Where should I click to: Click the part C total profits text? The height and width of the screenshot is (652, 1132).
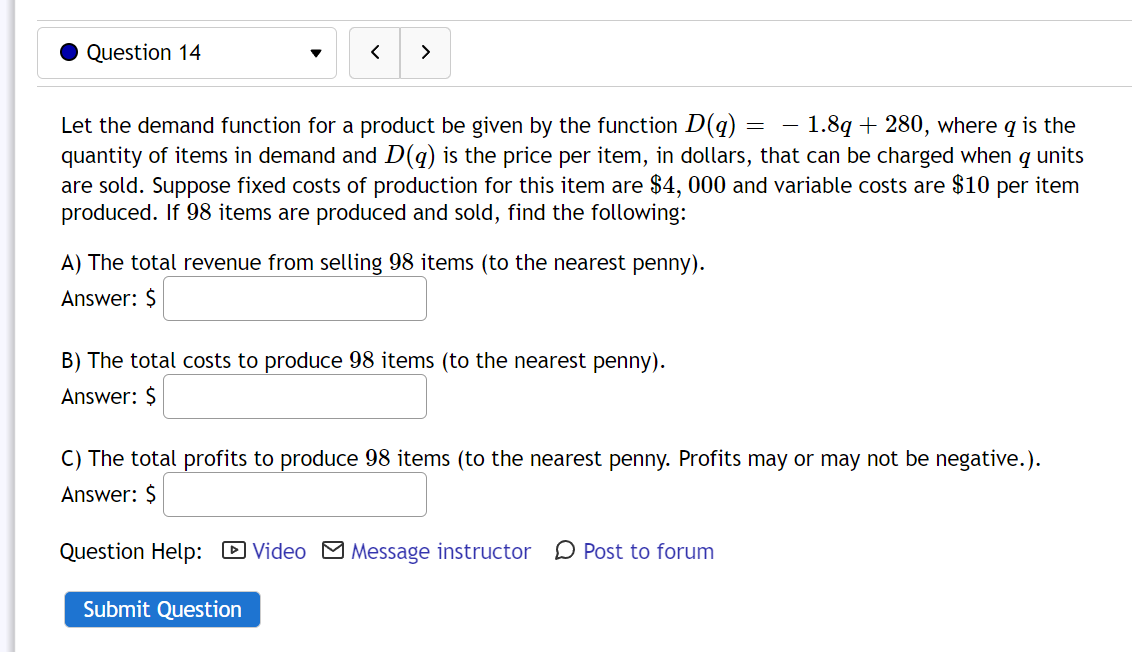click(551, 458)
